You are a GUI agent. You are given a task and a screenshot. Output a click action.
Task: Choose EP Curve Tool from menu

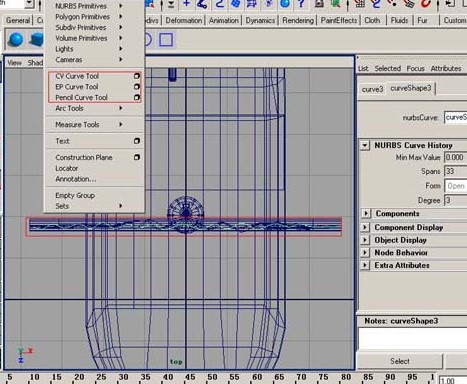coord(77,87)
